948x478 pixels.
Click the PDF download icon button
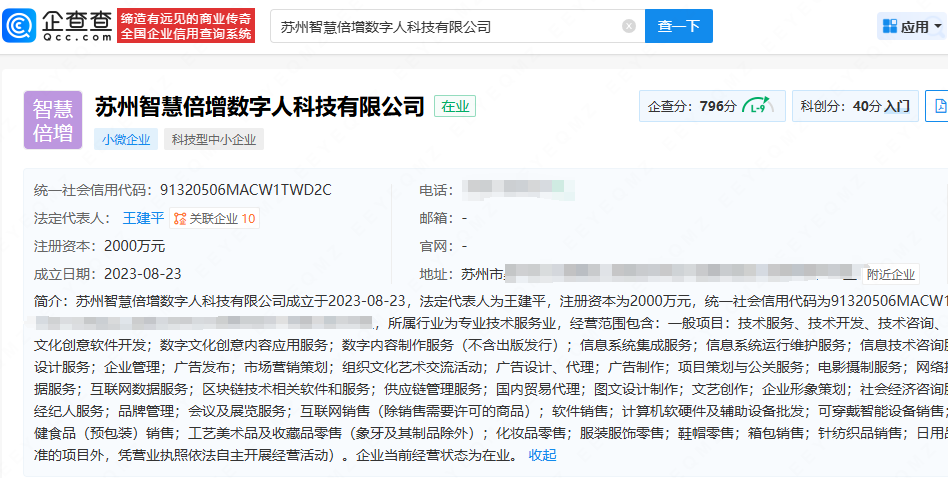(x=938, y=106)
